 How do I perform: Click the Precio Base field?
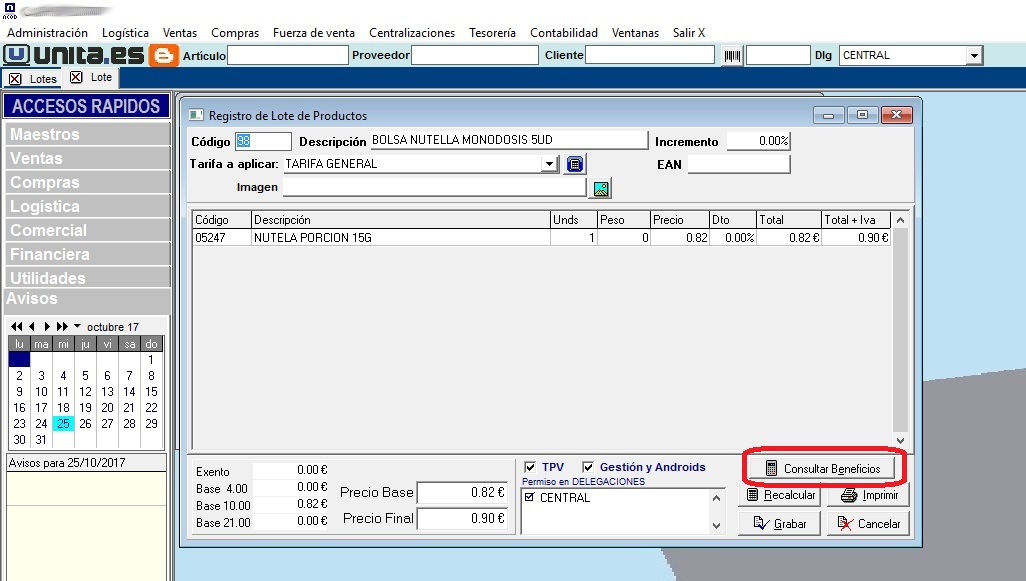463,493
